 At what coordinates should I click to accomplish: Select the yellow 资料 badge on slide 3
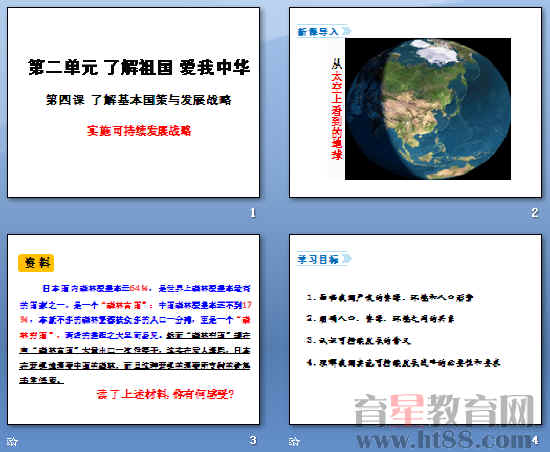(36, 263)
